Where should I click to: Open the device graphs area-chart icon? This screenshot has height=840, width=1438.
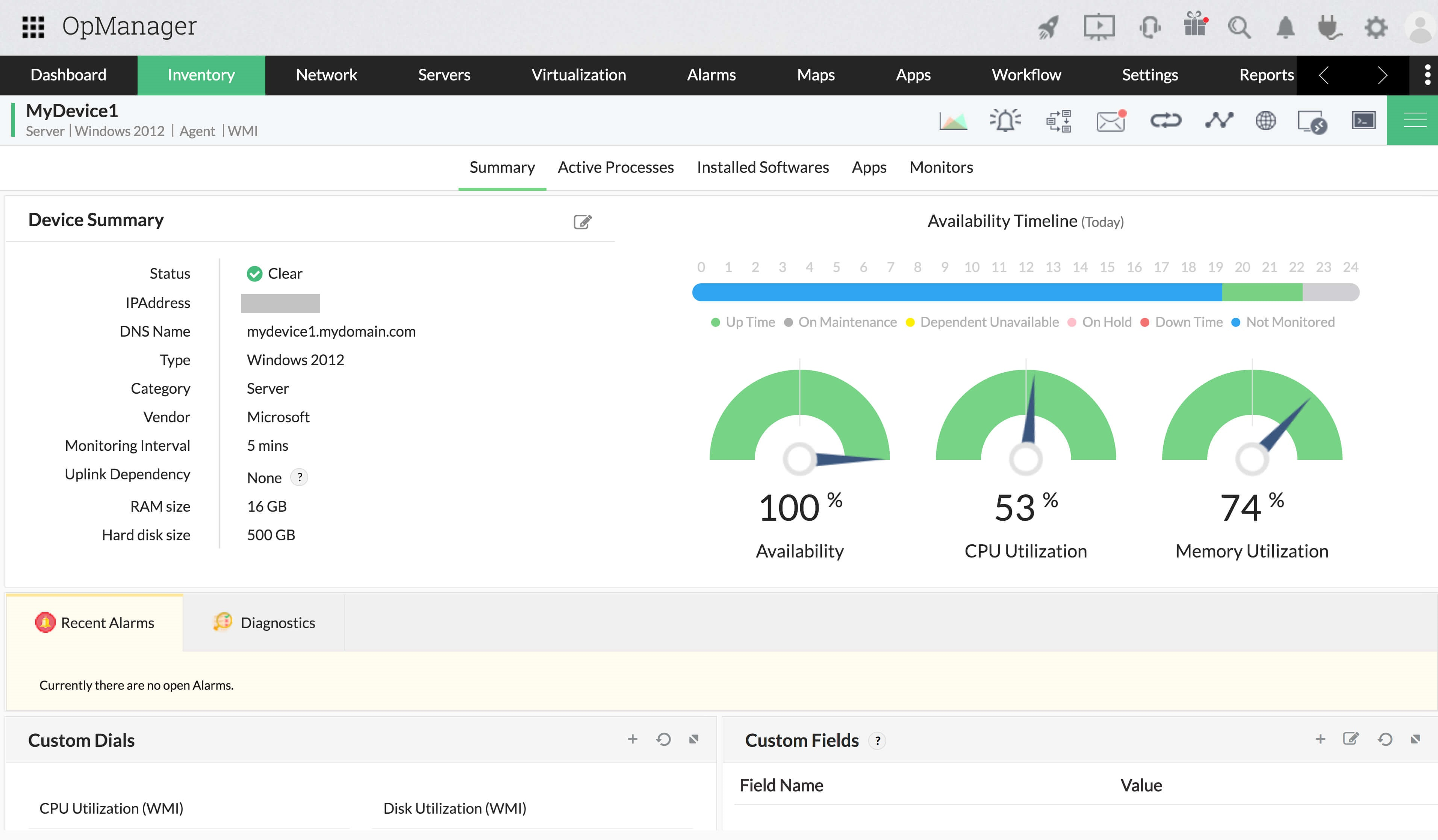[x=953, y=120]
